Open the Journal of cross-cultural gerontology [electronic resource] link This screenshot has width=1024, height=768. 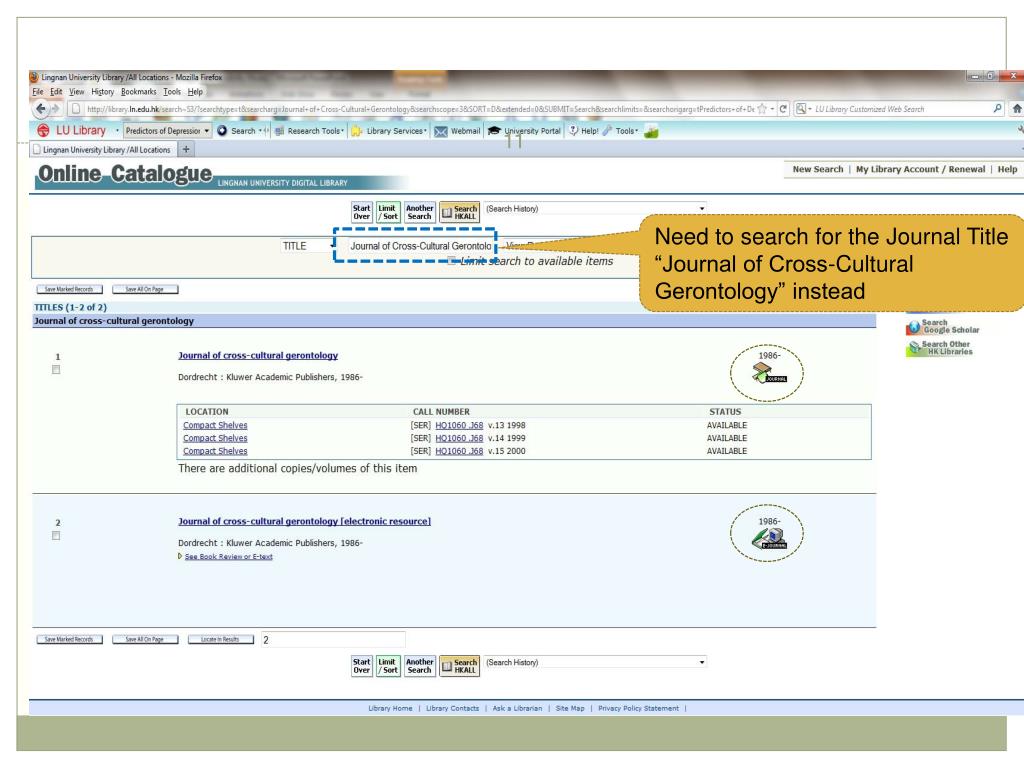pos(304,521)
